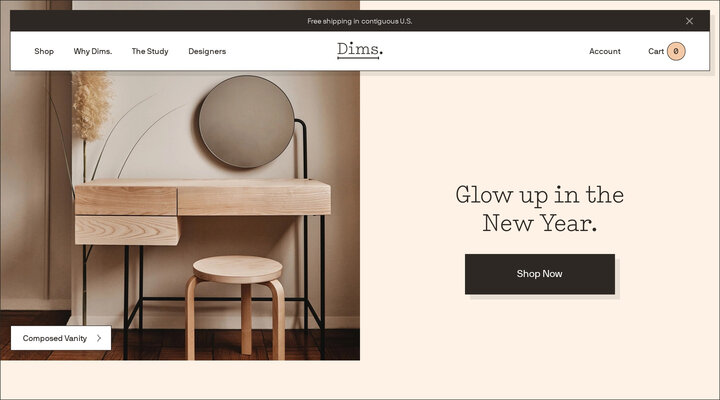Screen dimensions: 720x400
Task: Click the Shop Now button
Action: coord(540,274)
